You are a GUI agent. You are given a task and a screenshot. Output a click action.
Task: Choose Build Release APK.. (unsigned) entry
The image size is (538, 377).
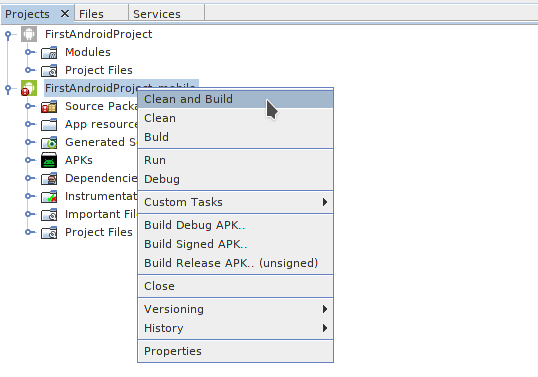click(235, 263)
